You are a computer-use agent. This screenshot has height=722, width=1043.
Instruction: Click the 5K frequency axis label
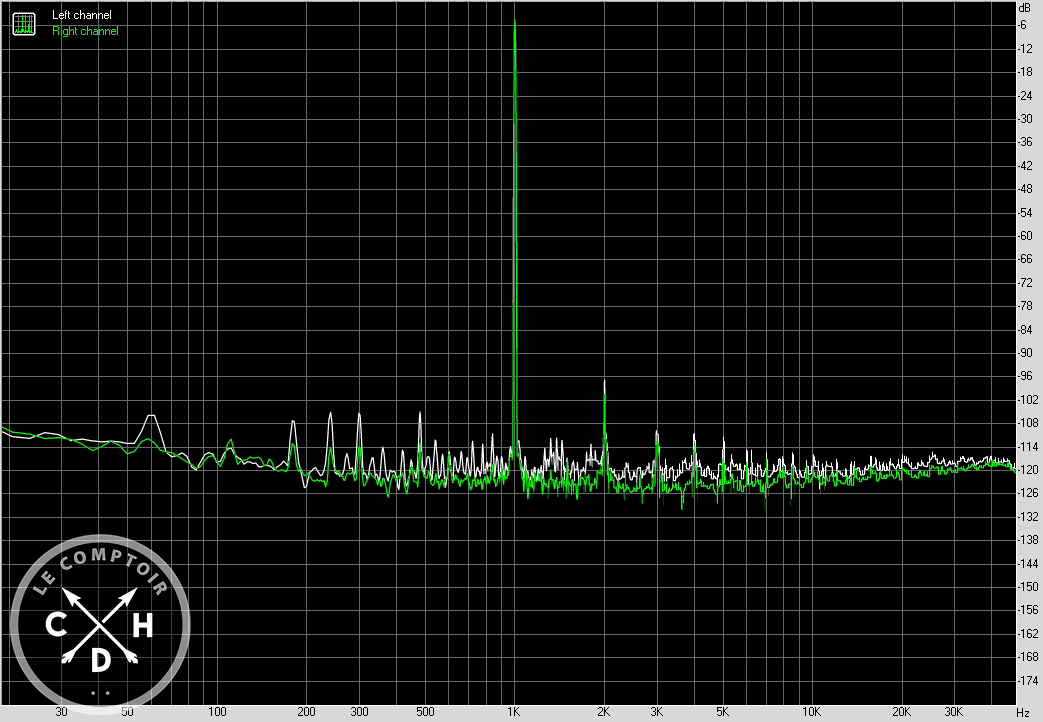click(721, 712)
